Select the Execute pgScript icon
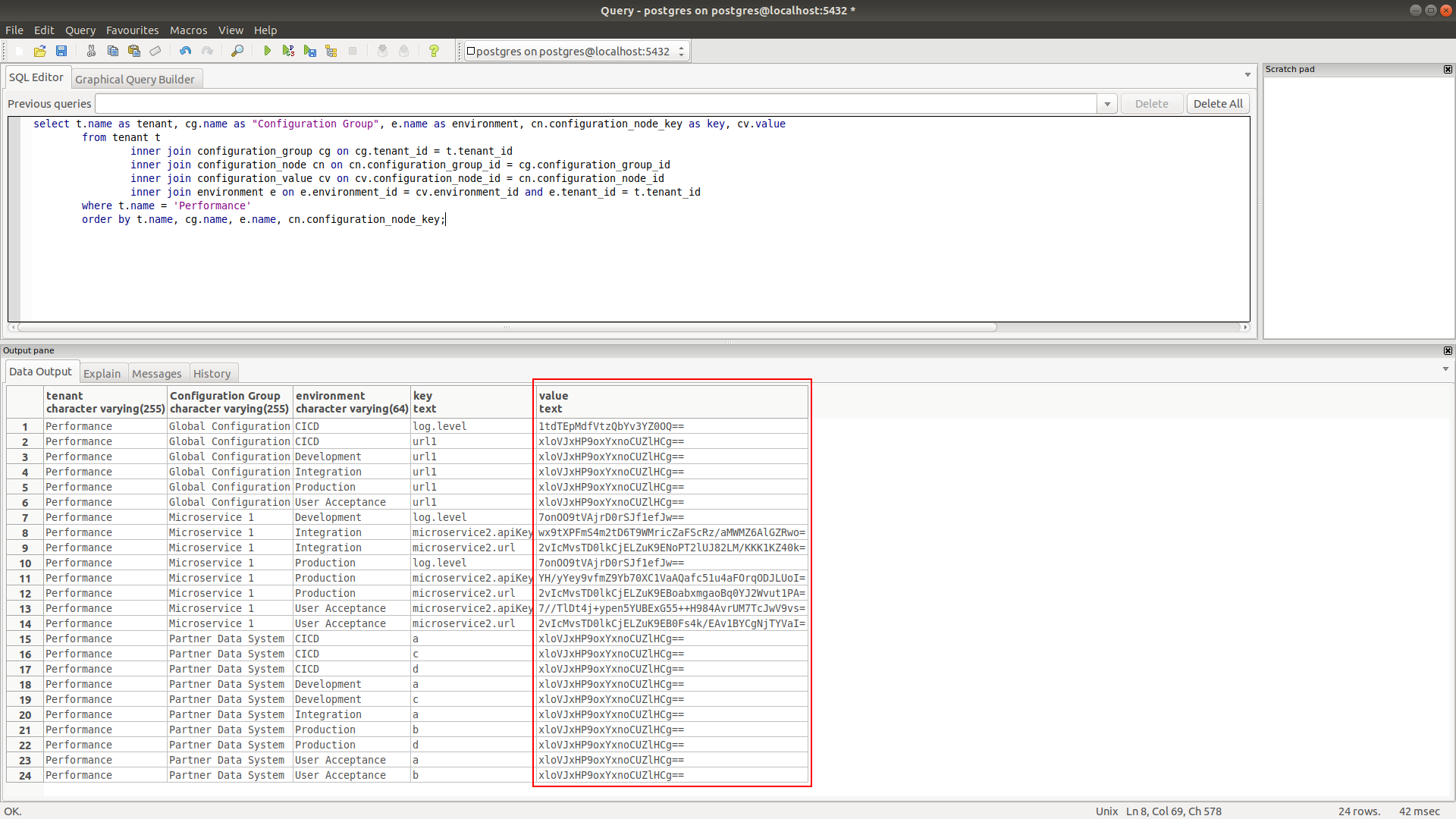Viewport: 1456px width, 819px height. [x=289, y=51]
